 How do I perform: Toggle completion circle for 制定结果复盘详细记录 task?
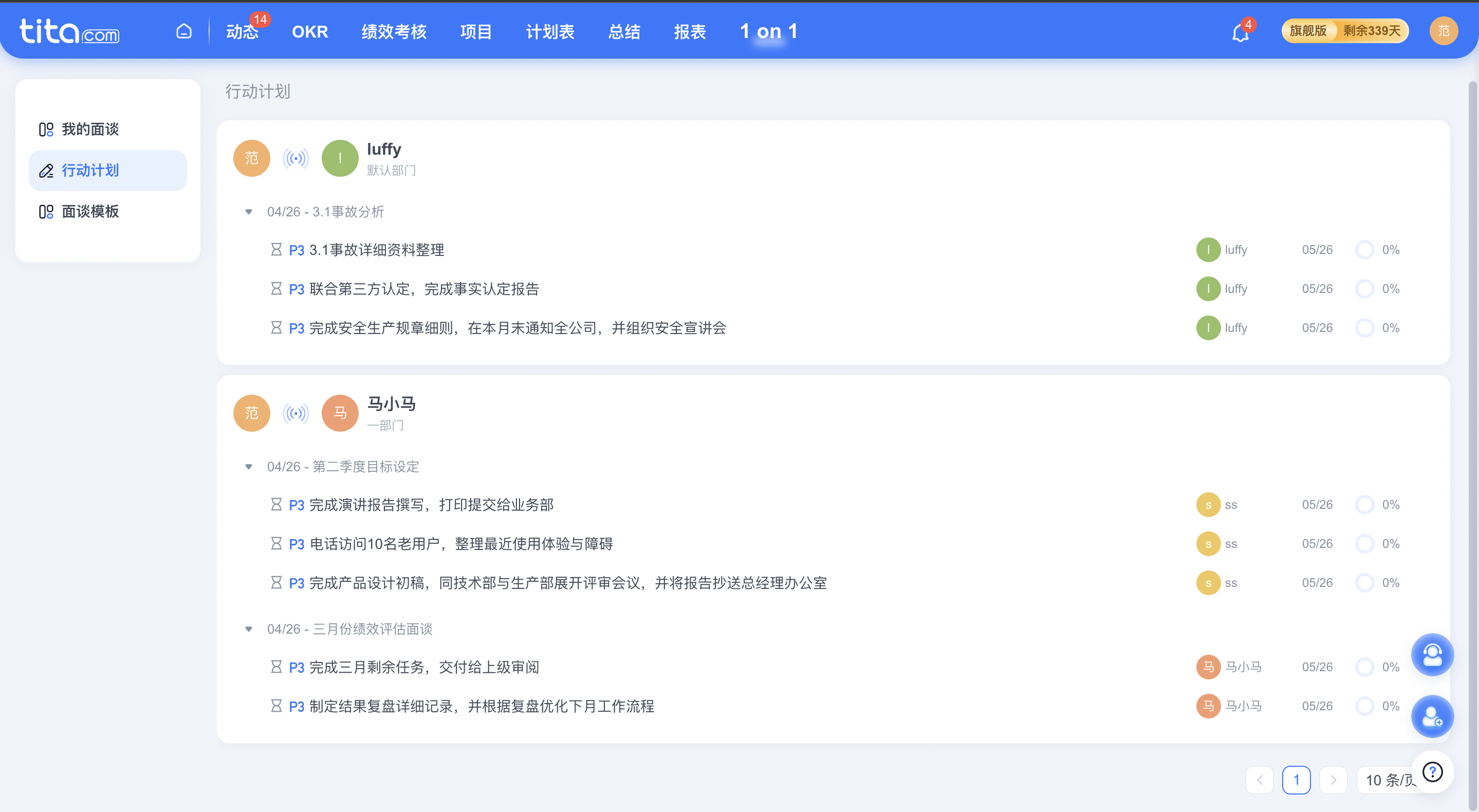pyautogui.click(x=1364, y=706)
